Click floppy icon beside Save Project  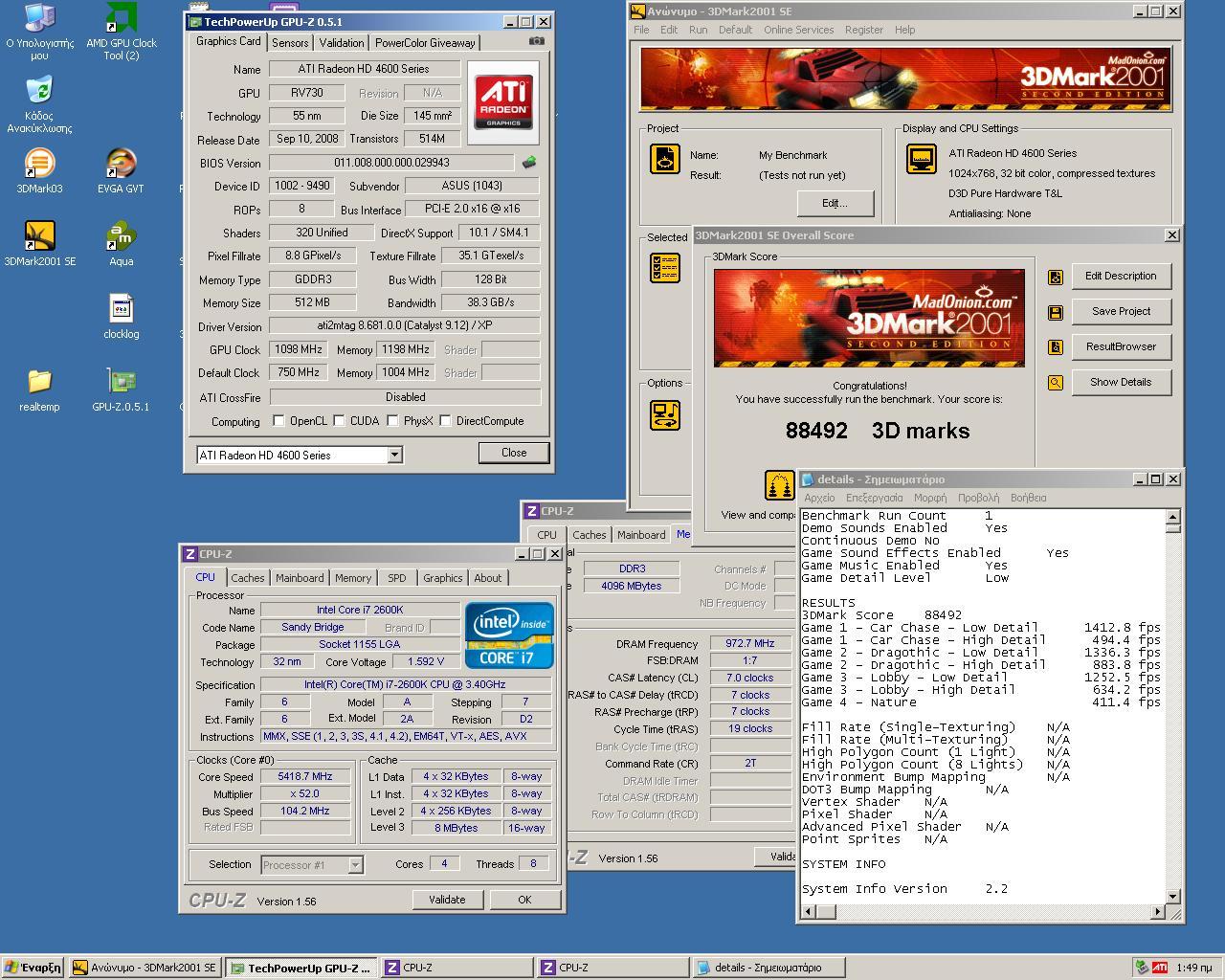pos(1055,312)
